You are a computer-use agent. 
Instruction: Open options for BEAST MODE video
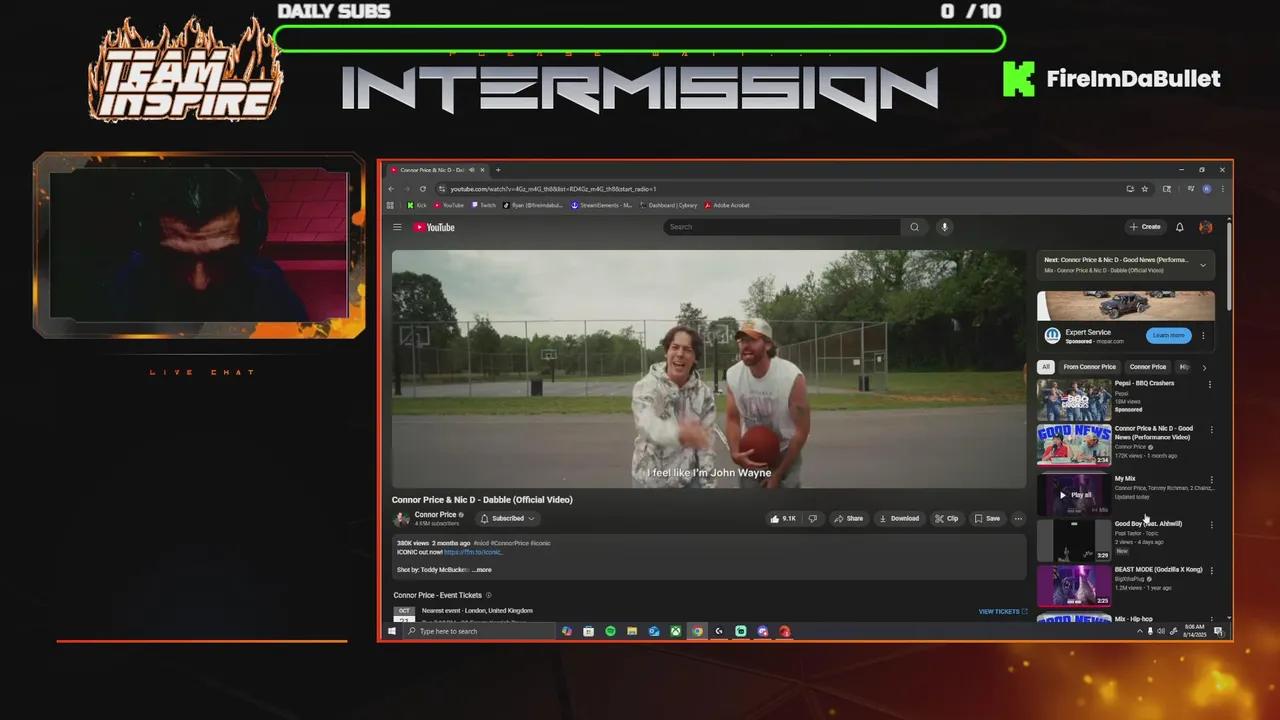[1212, 571]
